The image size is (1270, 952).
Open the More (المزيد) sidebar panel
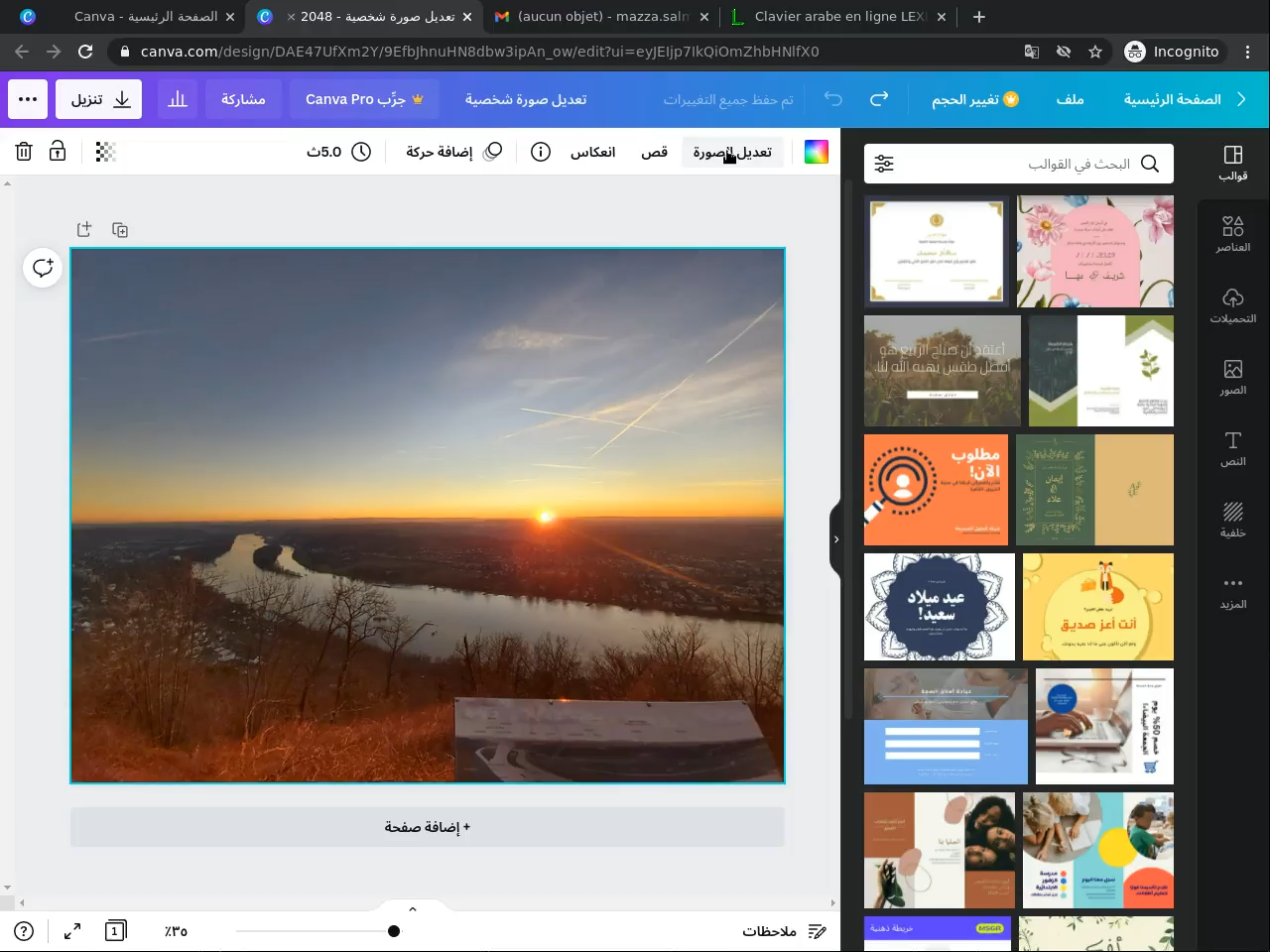coord(1233,591)
